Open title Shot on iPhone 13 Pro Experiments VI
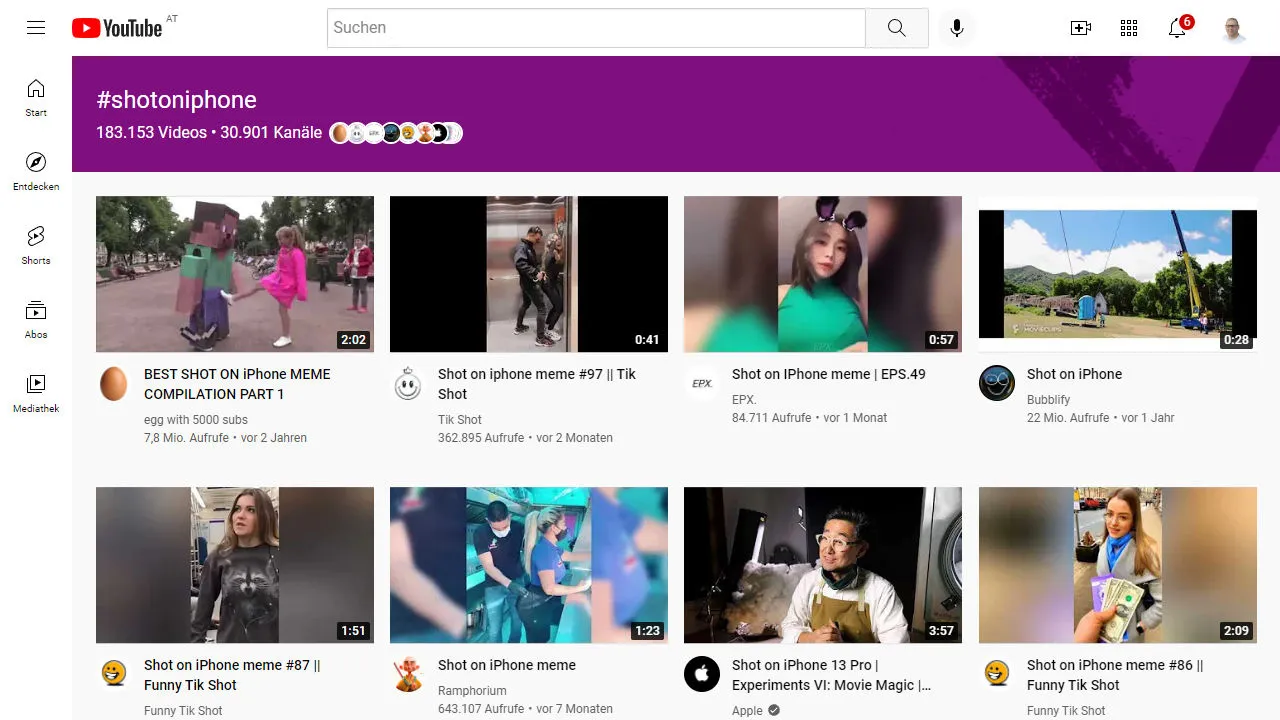 click(x=831, y=675)
